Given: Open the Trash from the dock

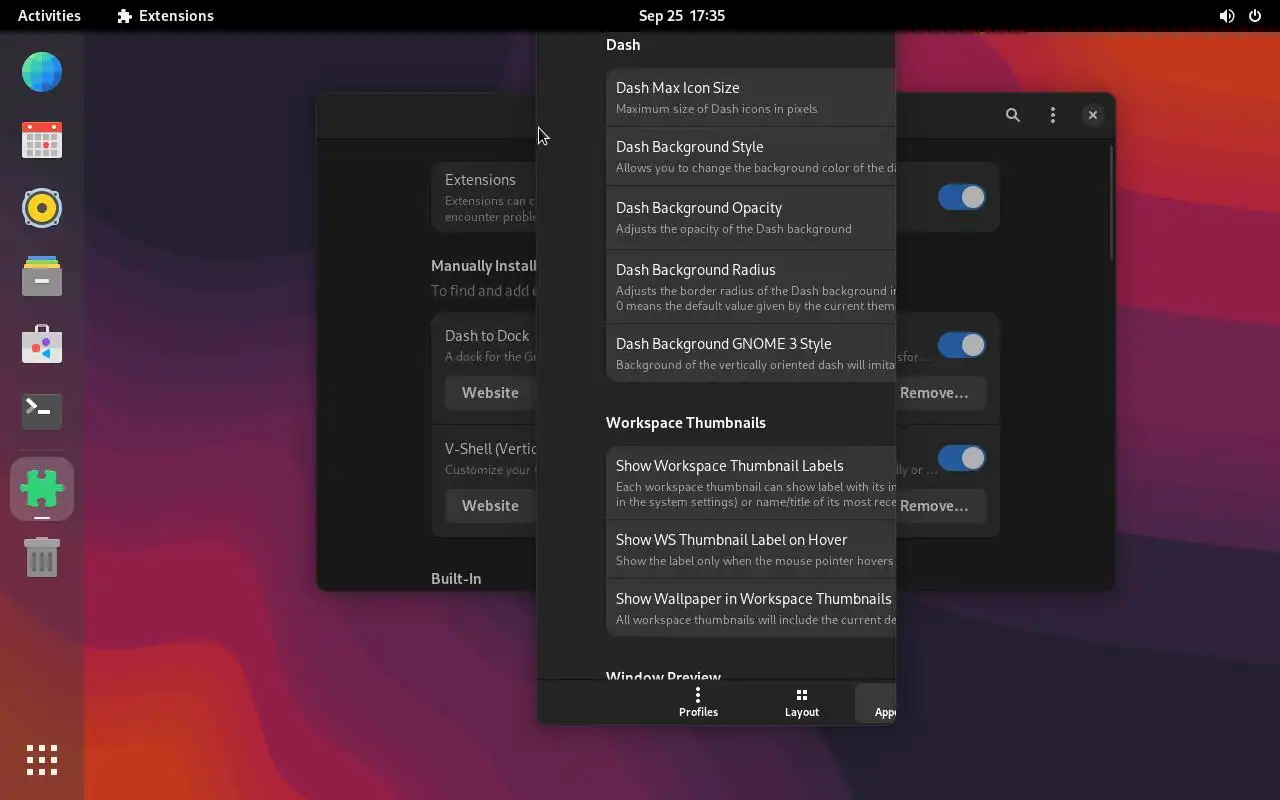Looking at the screenshot, I should pyautogui.click(x=42, y=557).
